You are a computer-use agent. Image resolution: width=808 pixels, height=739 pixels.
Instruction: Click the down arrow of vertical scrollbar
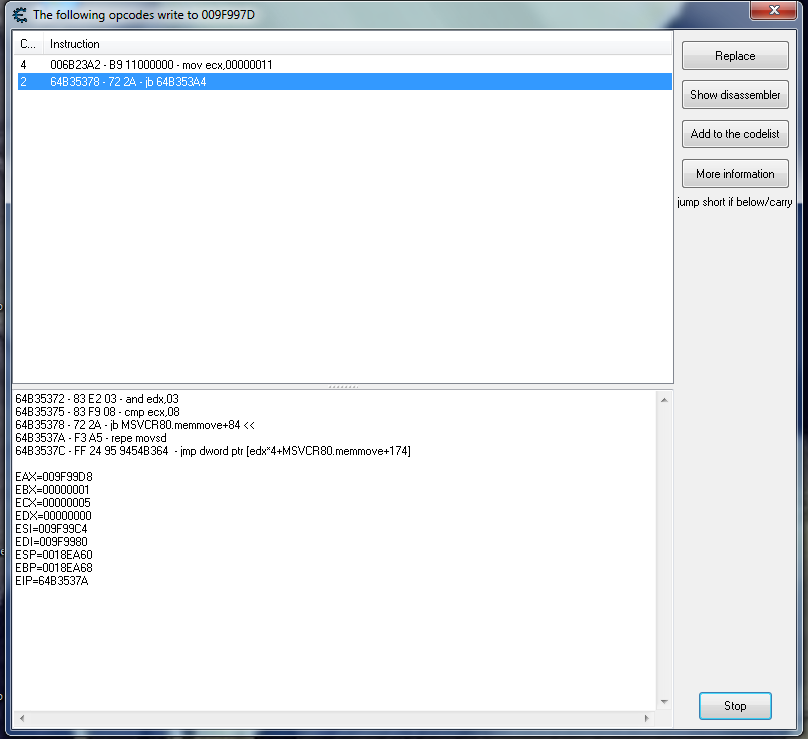coord(664,702)
